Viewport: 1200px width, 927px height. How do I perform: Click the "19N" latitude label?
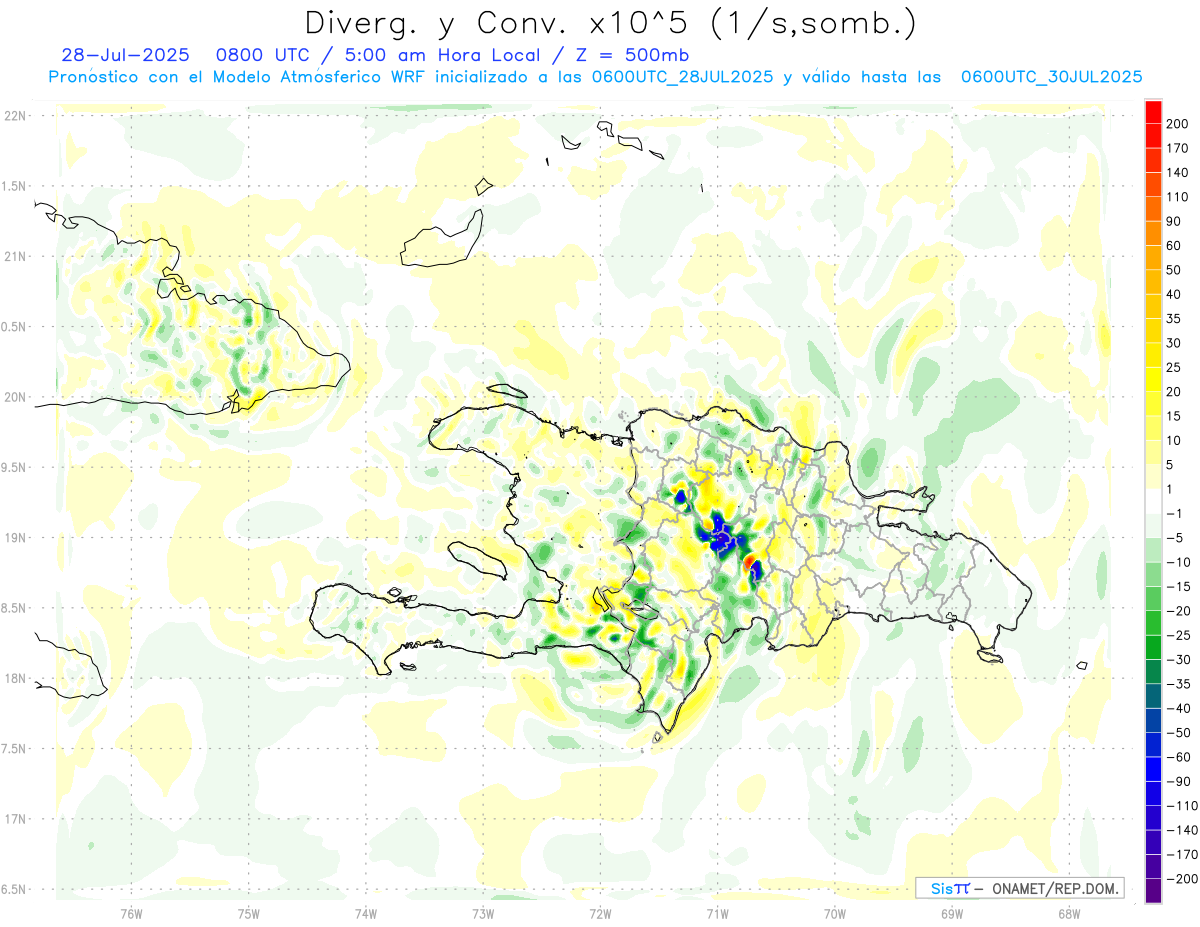[14, 538]
